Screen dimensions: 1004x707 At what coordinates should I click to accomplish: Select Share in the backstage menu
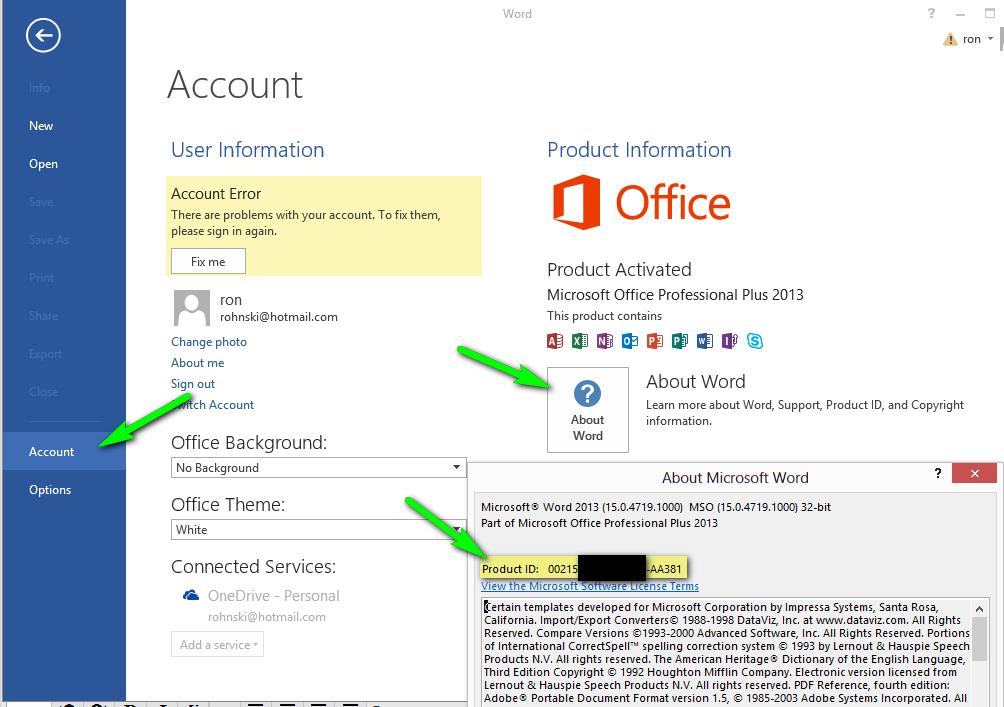tap(44, 316)
